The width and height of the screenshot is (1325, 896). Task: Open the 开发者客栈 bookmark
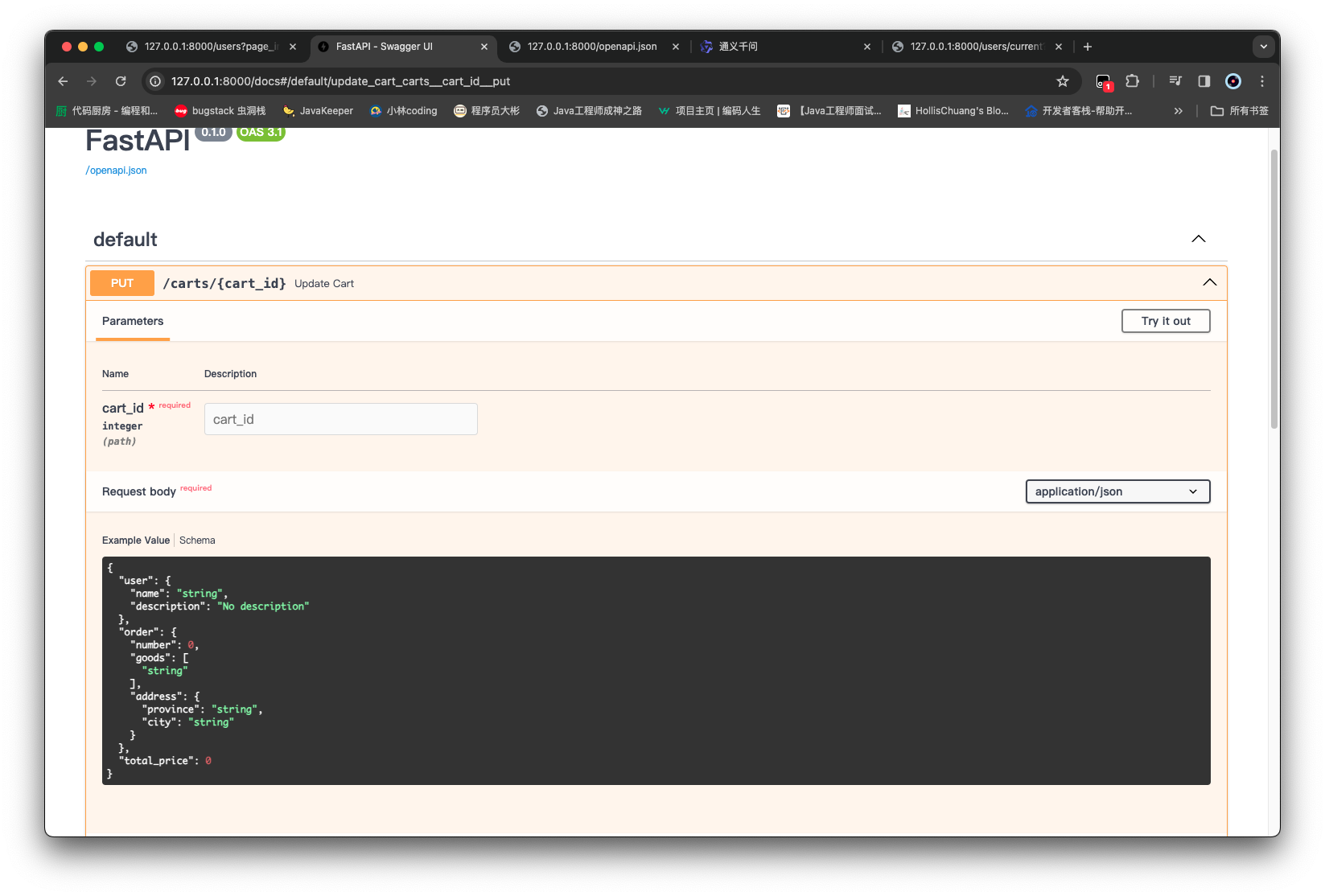[1078, 111]
